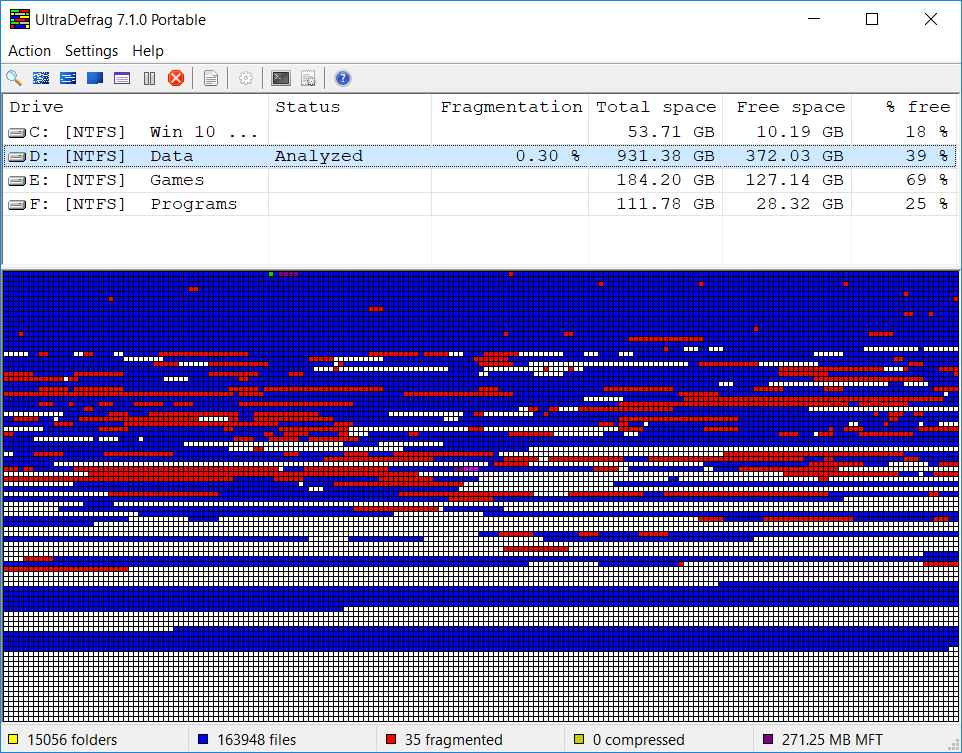
Task: Click the drive icon beside C:
Action: [x=17, y=133]
